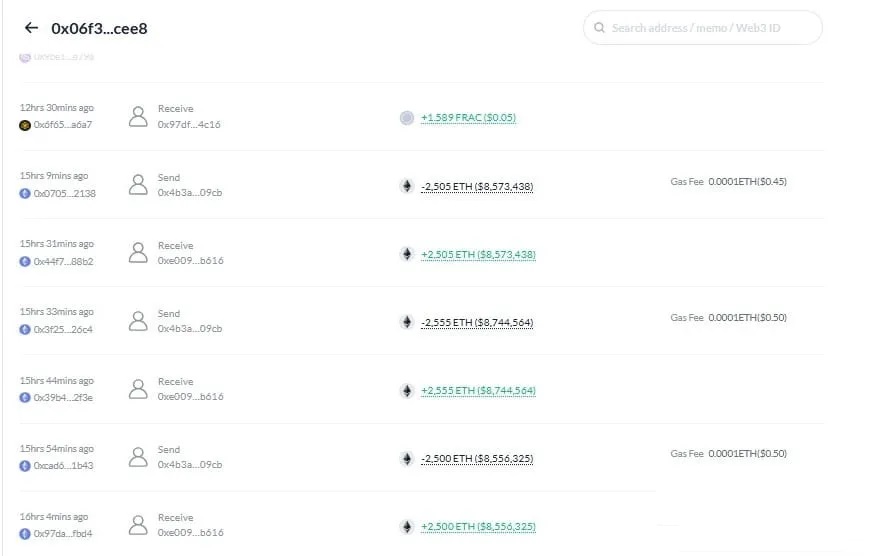
Task: Open transaction hash 0x6f65...a6a7
Action: click(63, 125)
